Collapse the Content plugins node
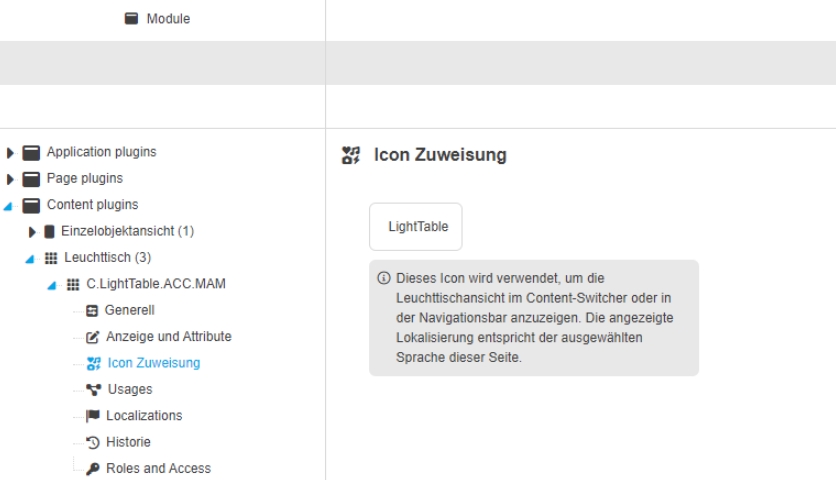Viewport: 836px width, 480px height. [10, 206]
